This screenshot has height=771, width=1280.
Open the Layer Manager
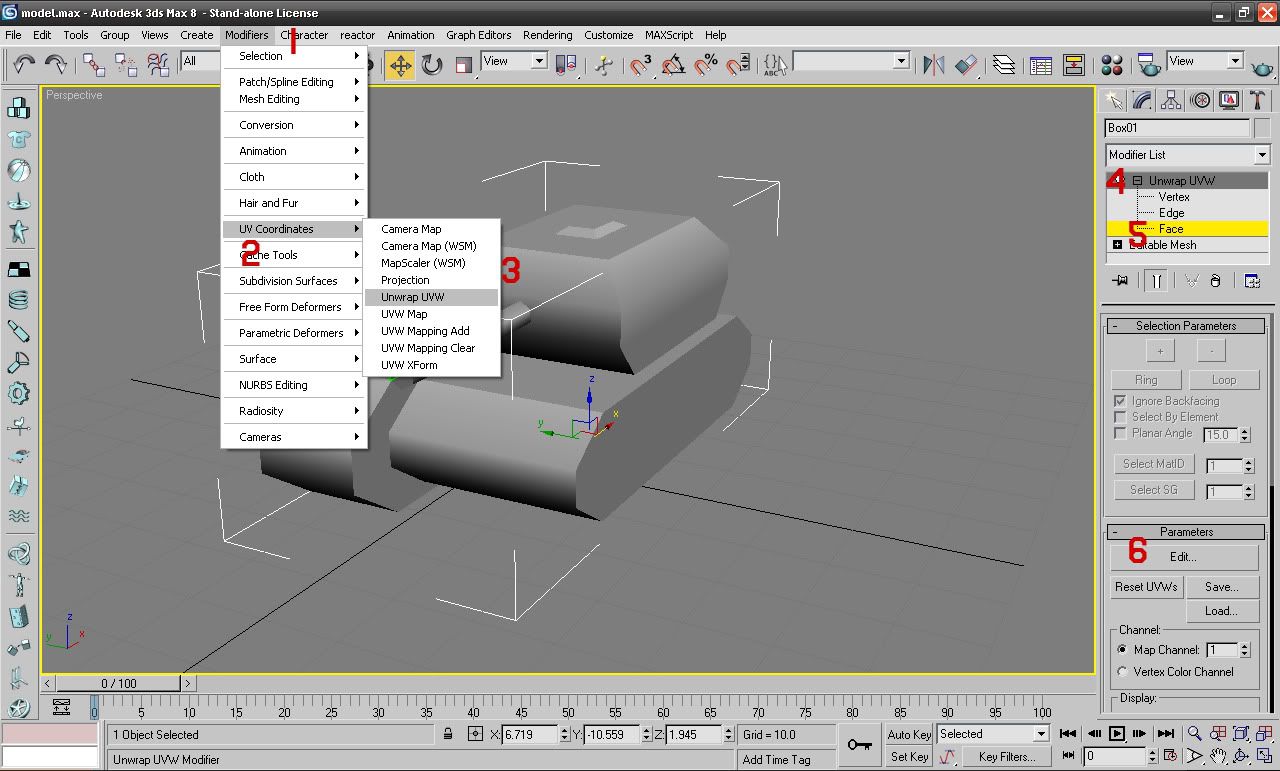1005,66
